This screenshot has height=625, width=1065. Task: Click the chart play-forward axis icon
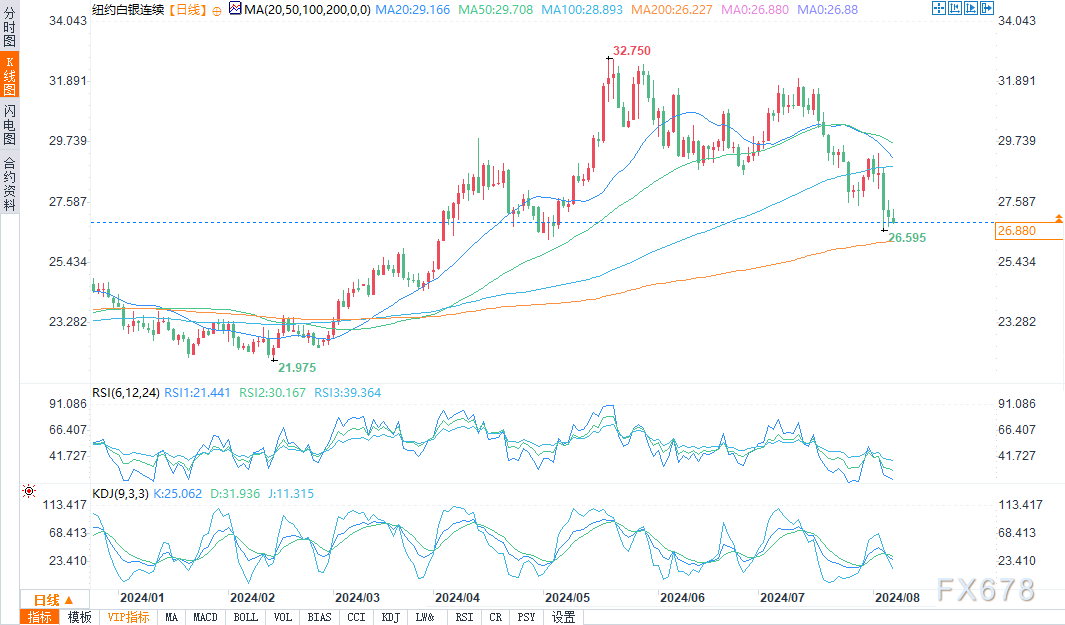[971, 9]
